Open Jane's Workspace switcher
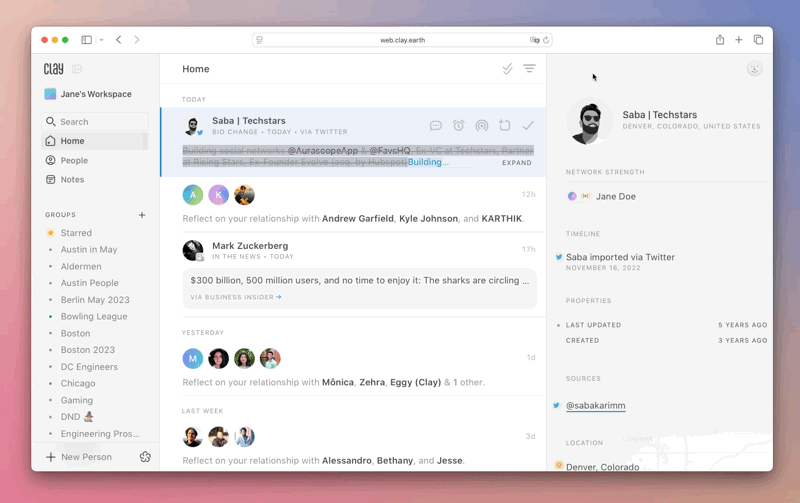 88,94
